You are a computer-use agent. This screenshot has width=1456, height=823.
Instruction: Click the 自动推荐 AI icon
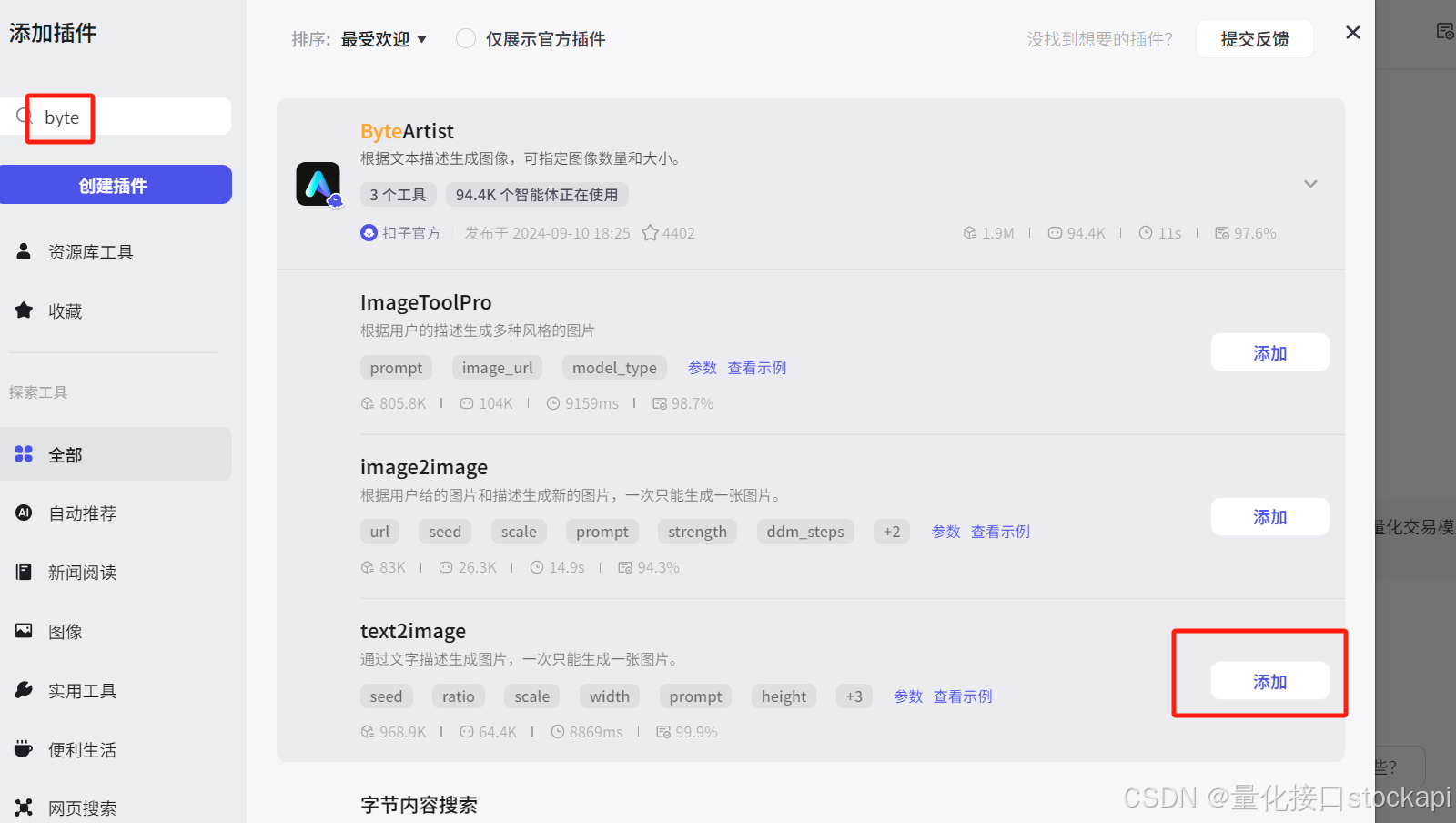coord(24,513)
